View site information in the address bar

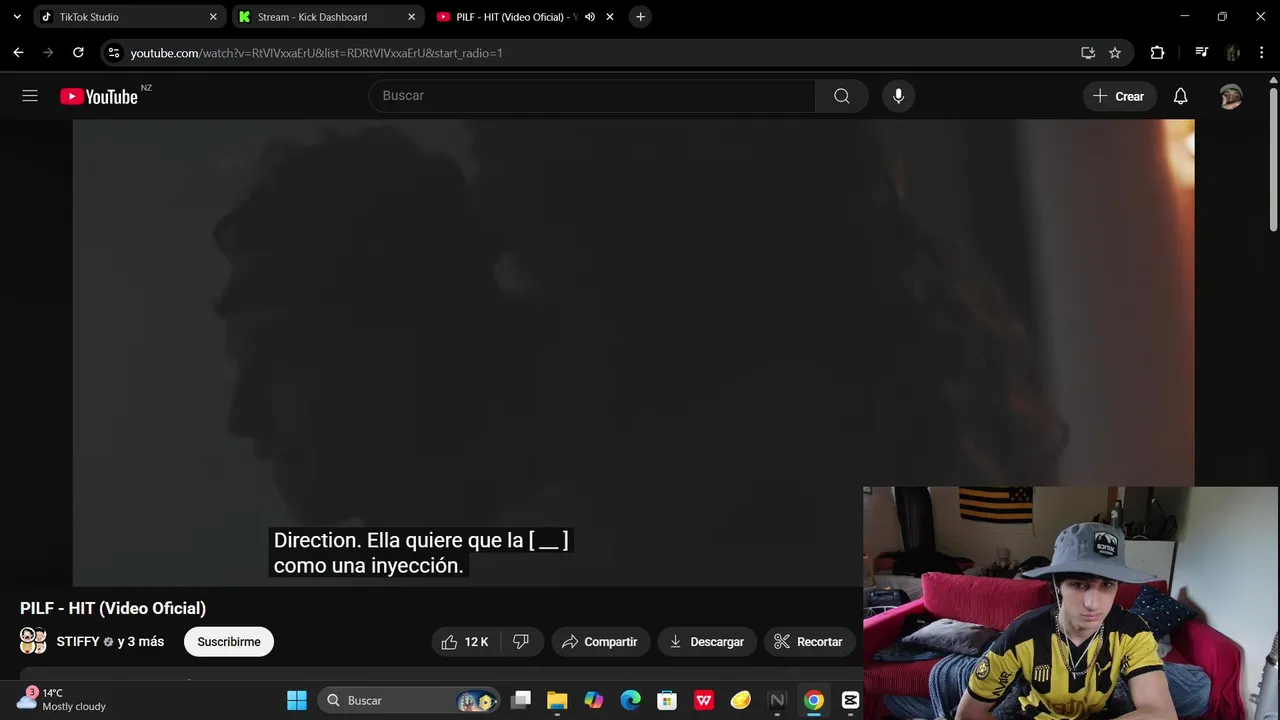114,52
